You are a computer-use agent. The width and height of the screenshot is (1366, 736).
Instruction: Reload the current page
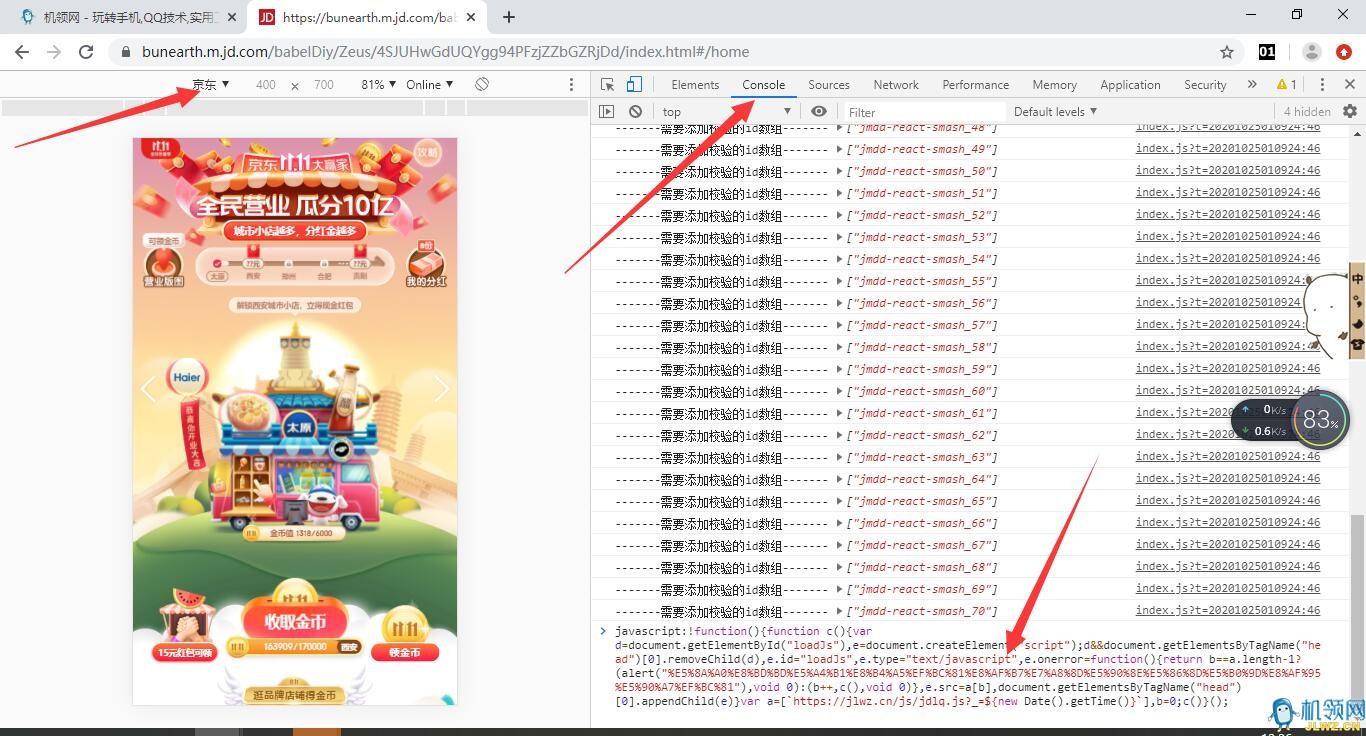[86, 52]
